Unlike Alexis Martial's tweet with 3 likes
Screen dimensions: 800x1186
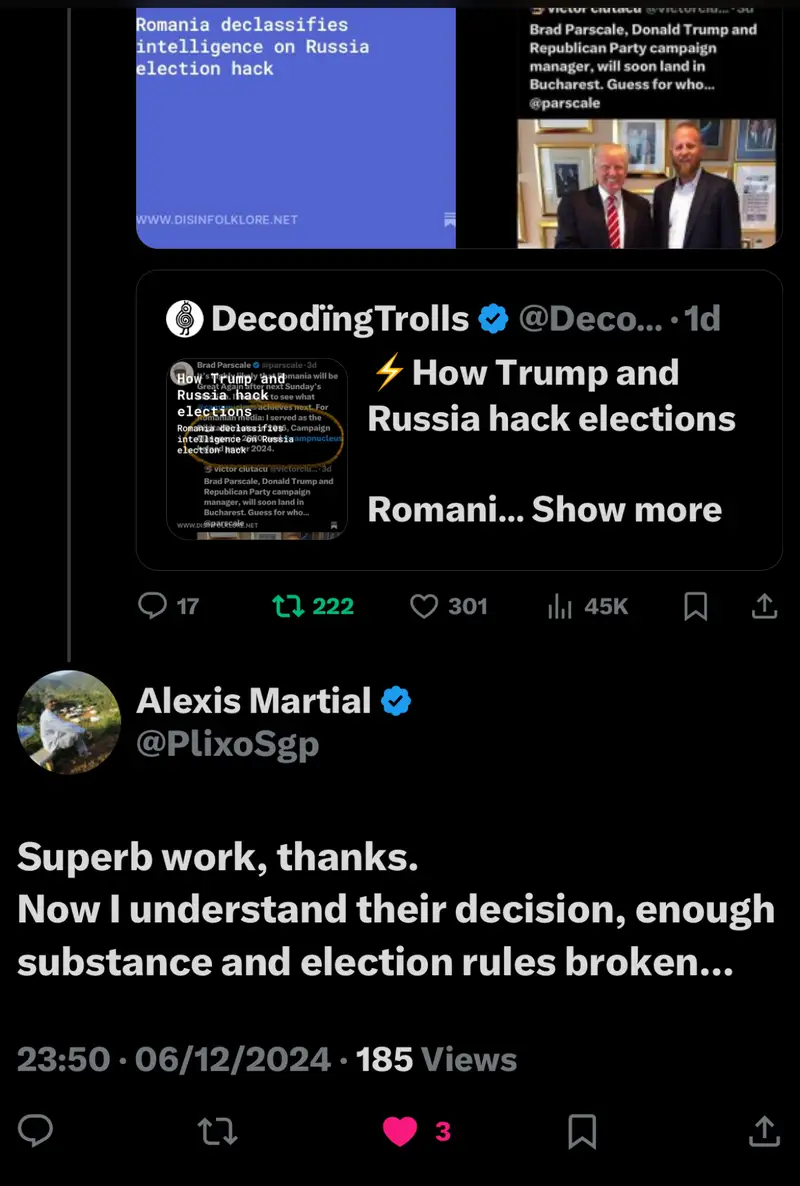coord(401,1131)
